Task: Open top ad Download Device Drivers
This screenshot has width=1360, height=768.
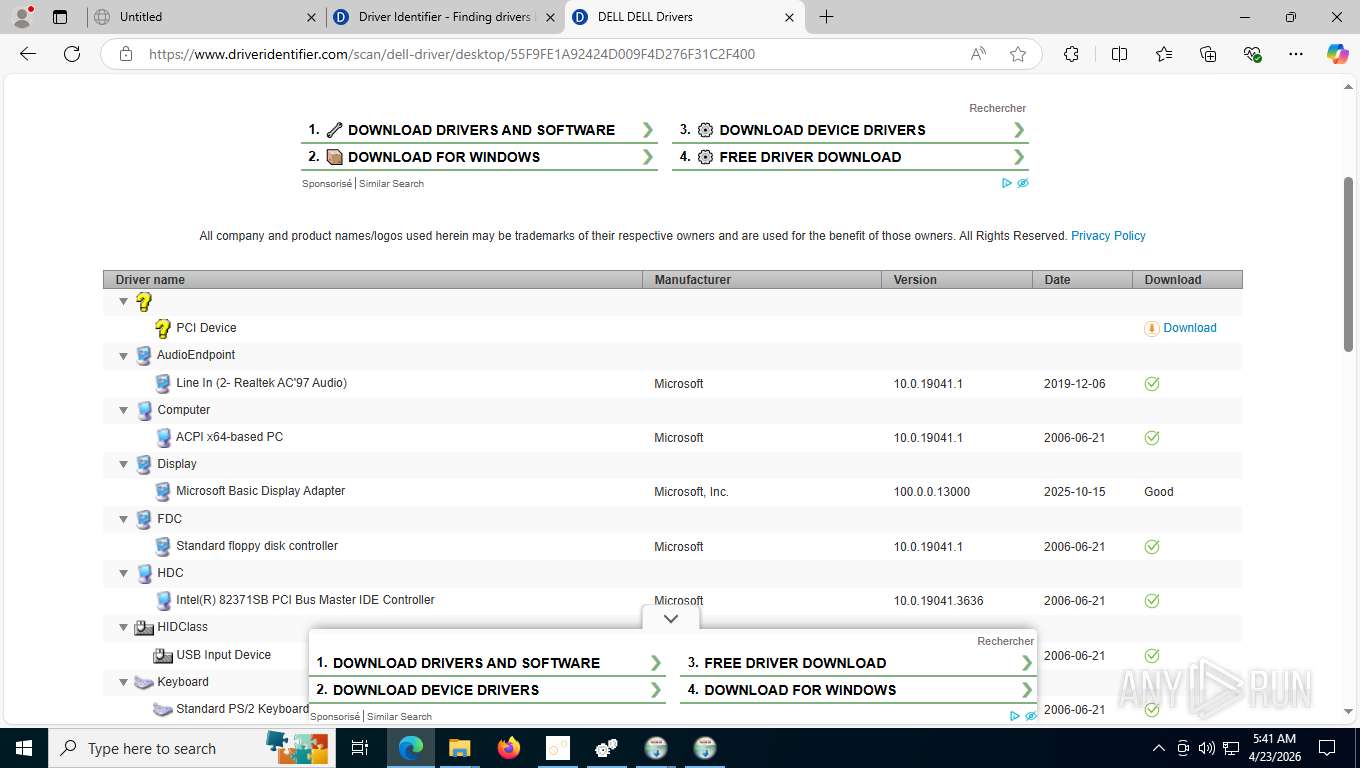Action: tap(850, 130)
